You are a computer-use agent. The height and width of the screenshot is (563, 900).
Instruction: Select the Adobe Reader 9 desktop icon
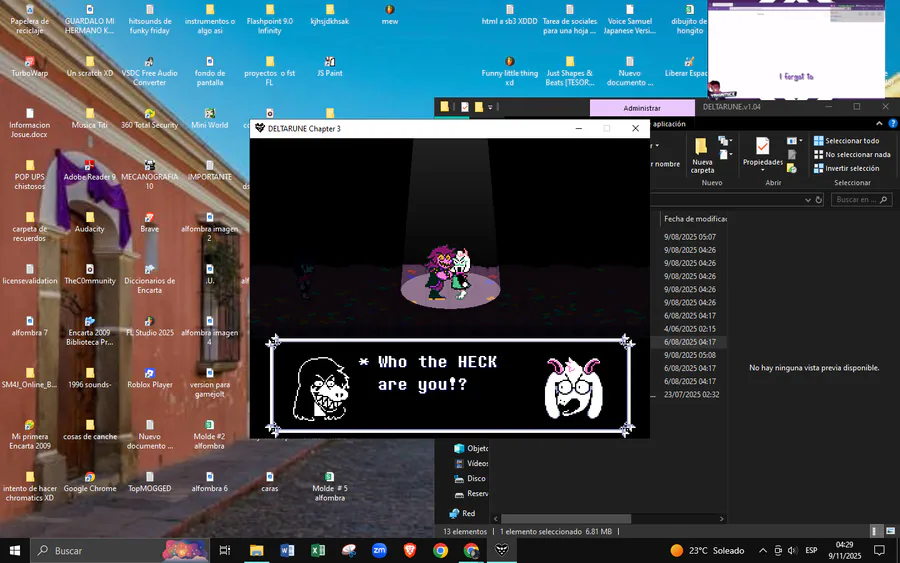point(90,170)
